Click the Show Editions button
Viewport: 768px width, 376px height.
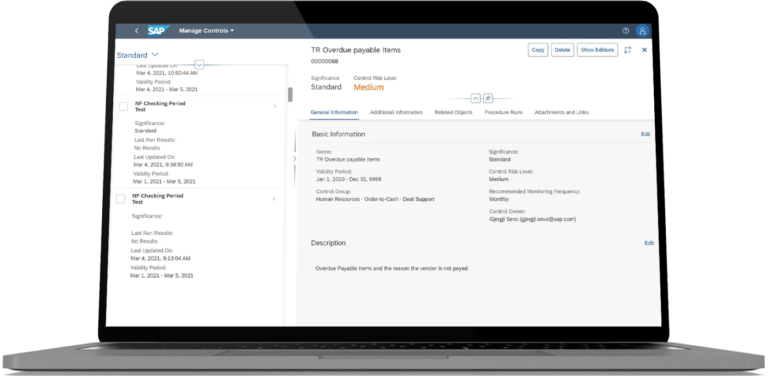(x=597, y=50)
